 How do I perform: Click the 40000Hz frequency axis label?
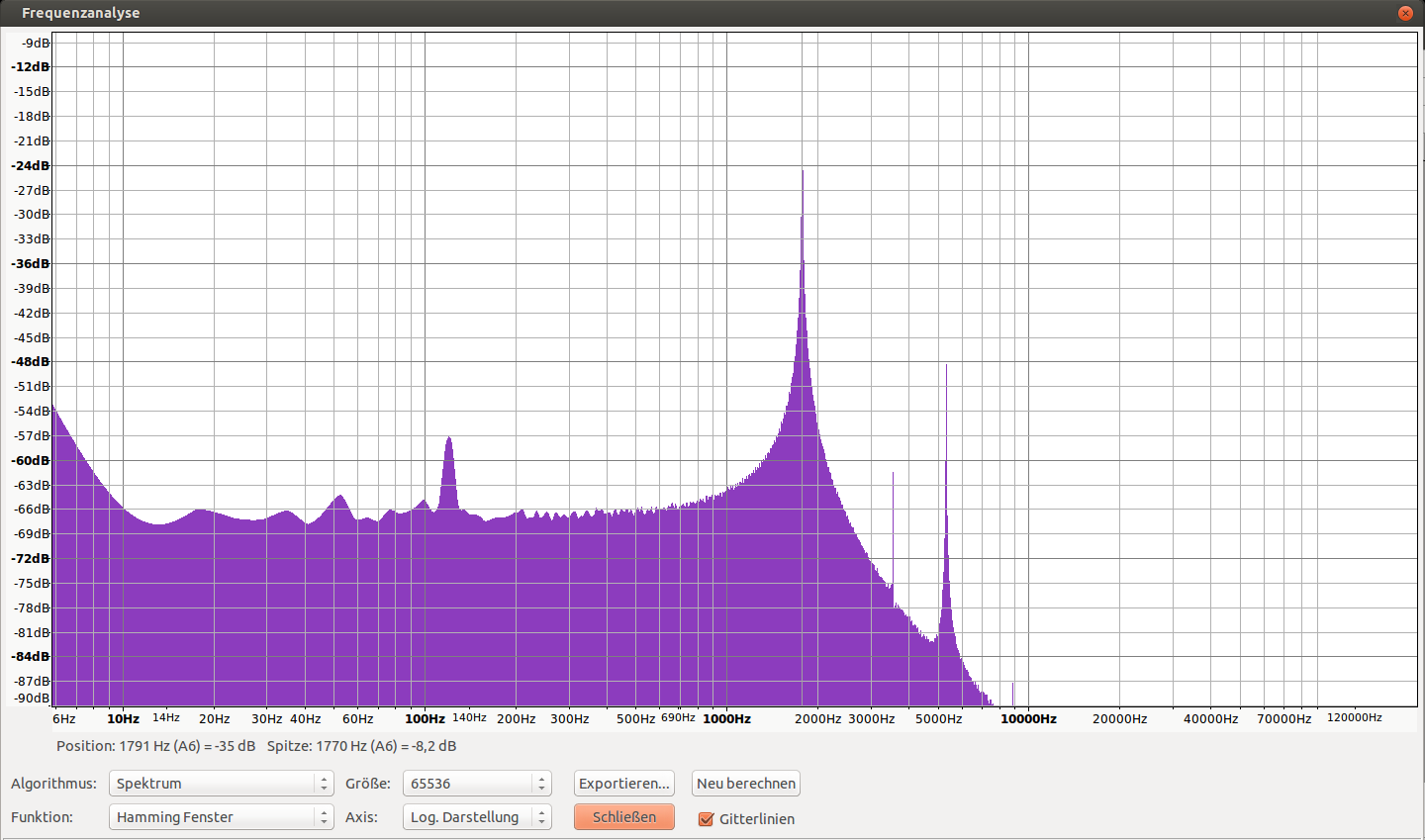[x=1211, y=719]
